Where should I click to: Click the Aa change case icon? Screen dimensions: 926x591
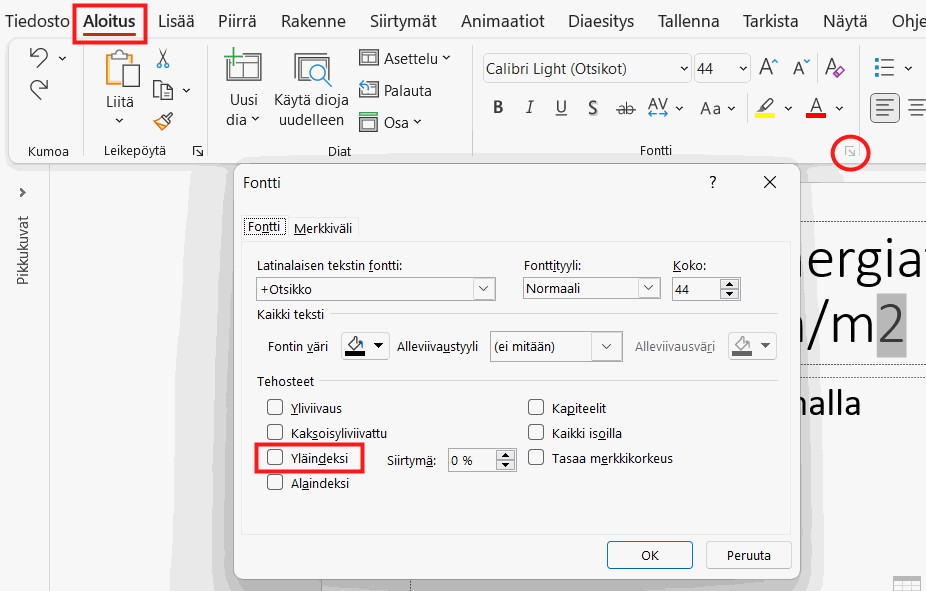[710, 109]
